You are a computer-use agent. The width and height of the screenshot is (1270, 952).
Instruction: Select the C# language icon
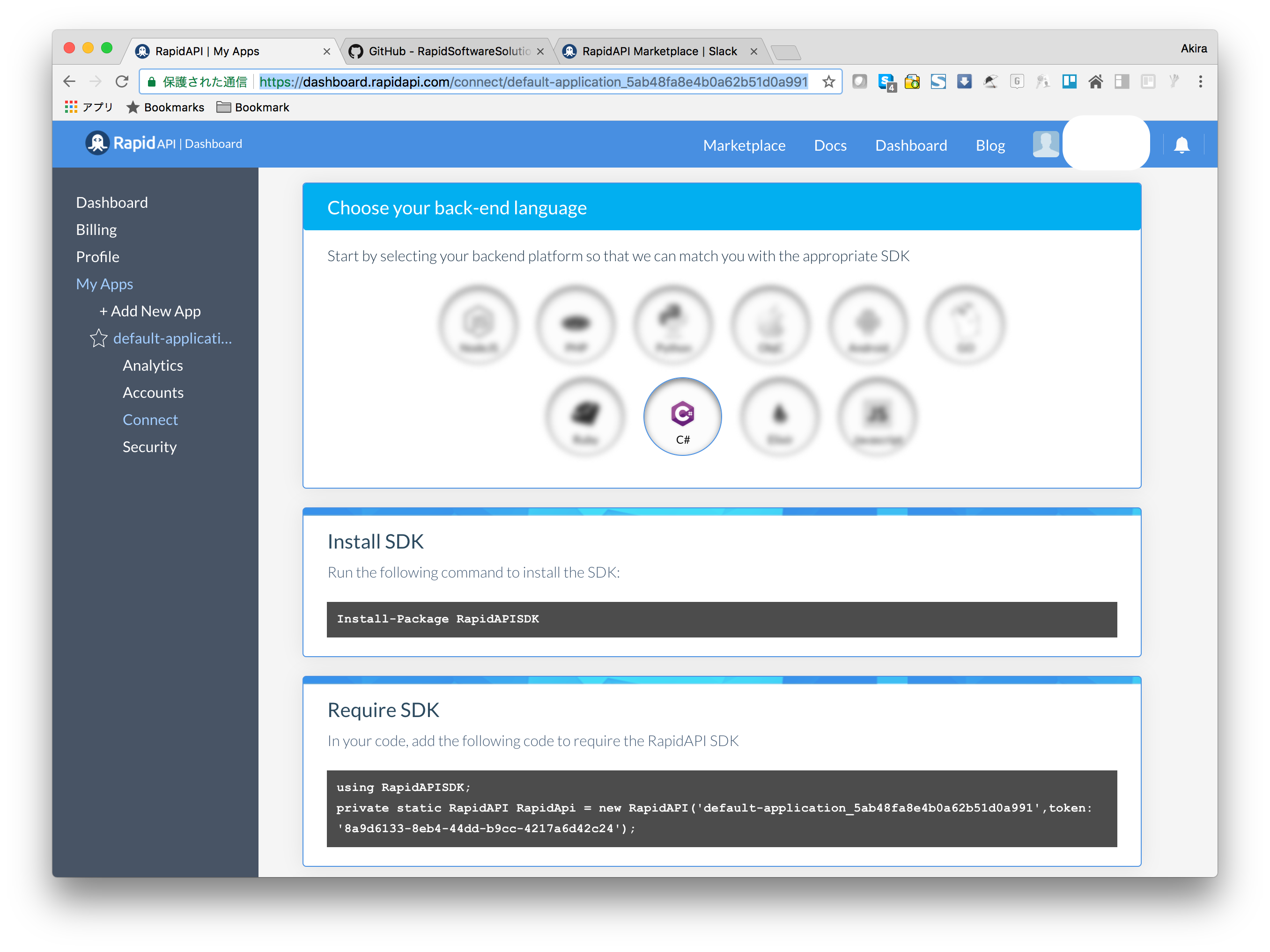[682, 416]
